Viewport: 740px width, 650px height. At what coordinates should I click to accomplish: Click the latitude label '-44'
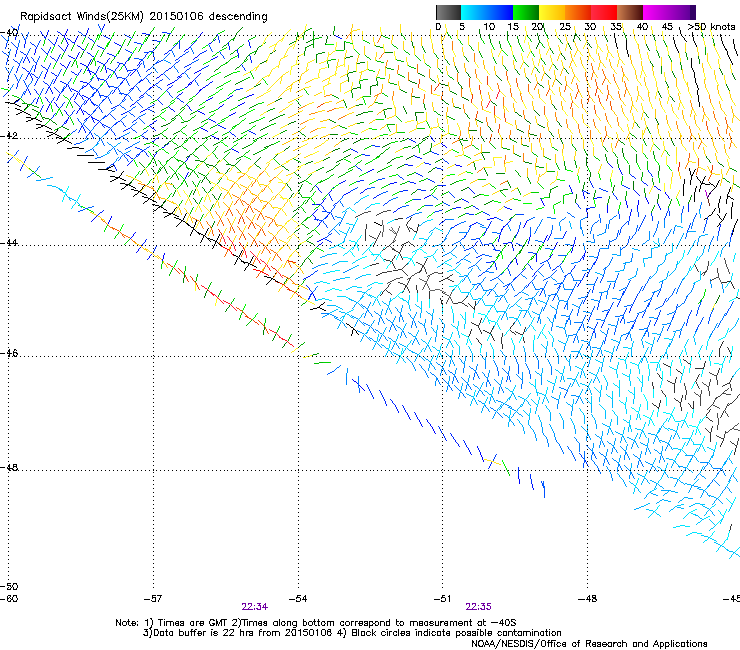(x=9, y=243)
